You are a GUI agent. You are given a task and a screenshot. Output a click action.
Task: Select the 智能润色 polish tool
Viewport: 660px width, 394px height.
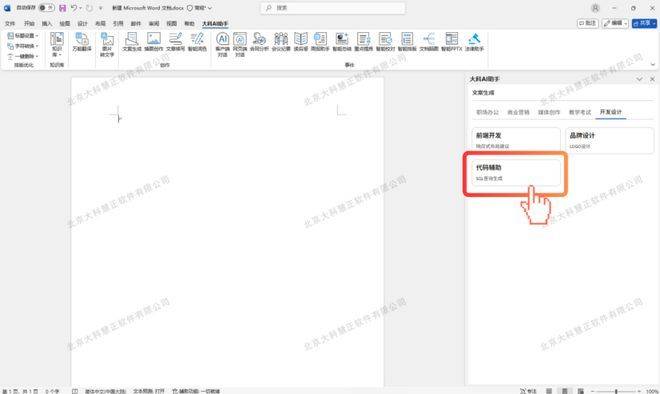pyautogui.click(x=197, y=42)
